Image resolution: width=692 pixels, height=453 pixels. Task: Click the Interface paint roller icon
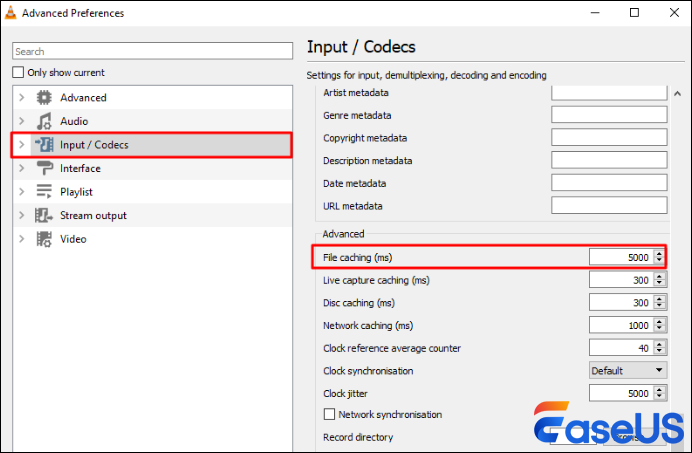(44, 168)
